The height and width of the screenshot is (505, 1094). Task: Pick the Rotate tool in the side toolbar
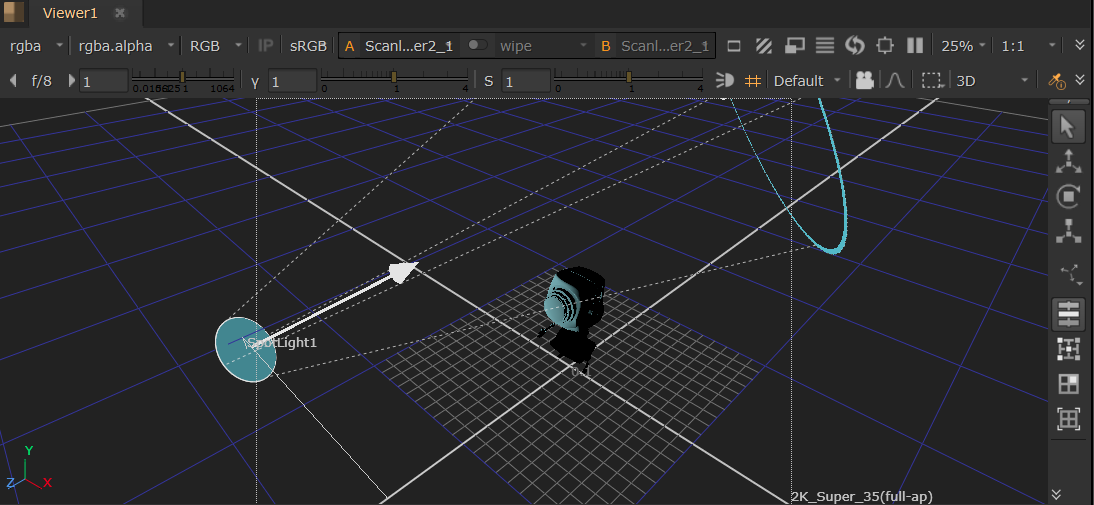pos(1067,196)
